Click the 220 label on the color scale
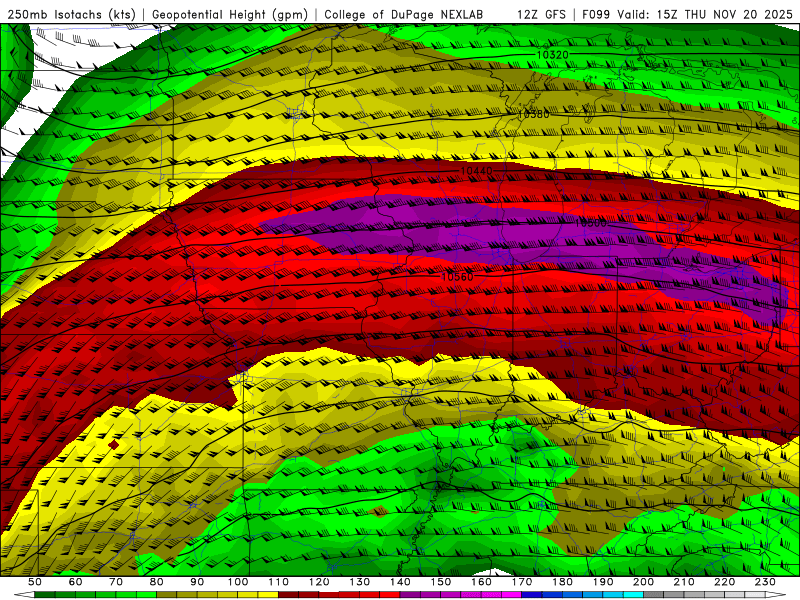This screenshot has height=600, width=800. [x=724, y=582]
